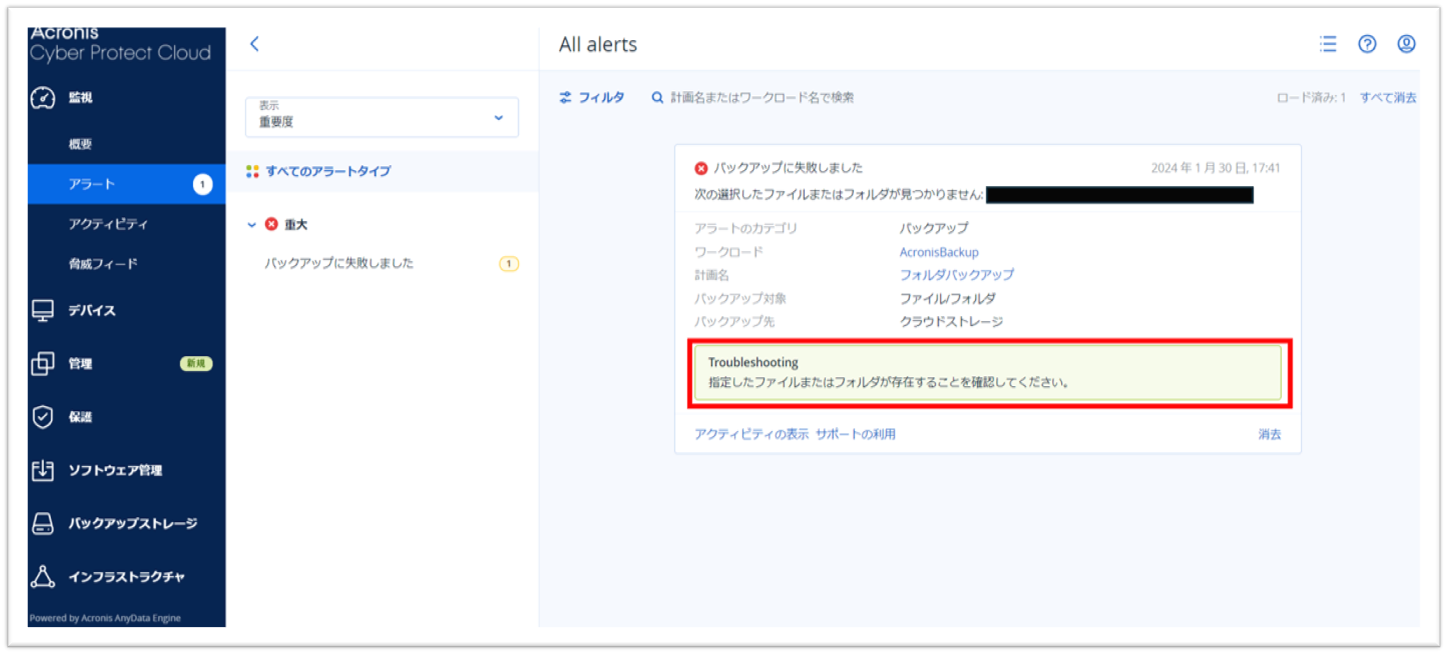Image resolution: width=1447 pixels, height=654 pixels.
Task: Open the user account profile icon
Action: tap(1406, 44)
